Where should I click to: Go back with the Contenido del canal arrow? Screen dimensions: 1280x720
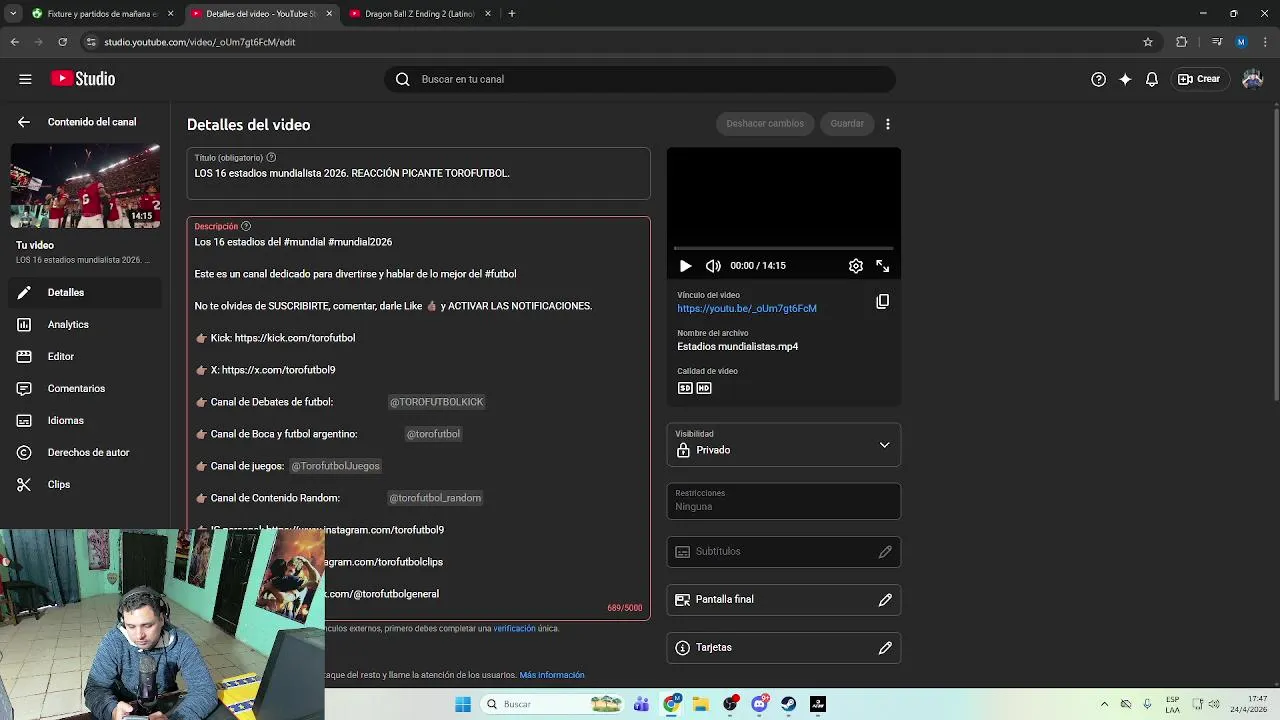click(x=24, y=122)
